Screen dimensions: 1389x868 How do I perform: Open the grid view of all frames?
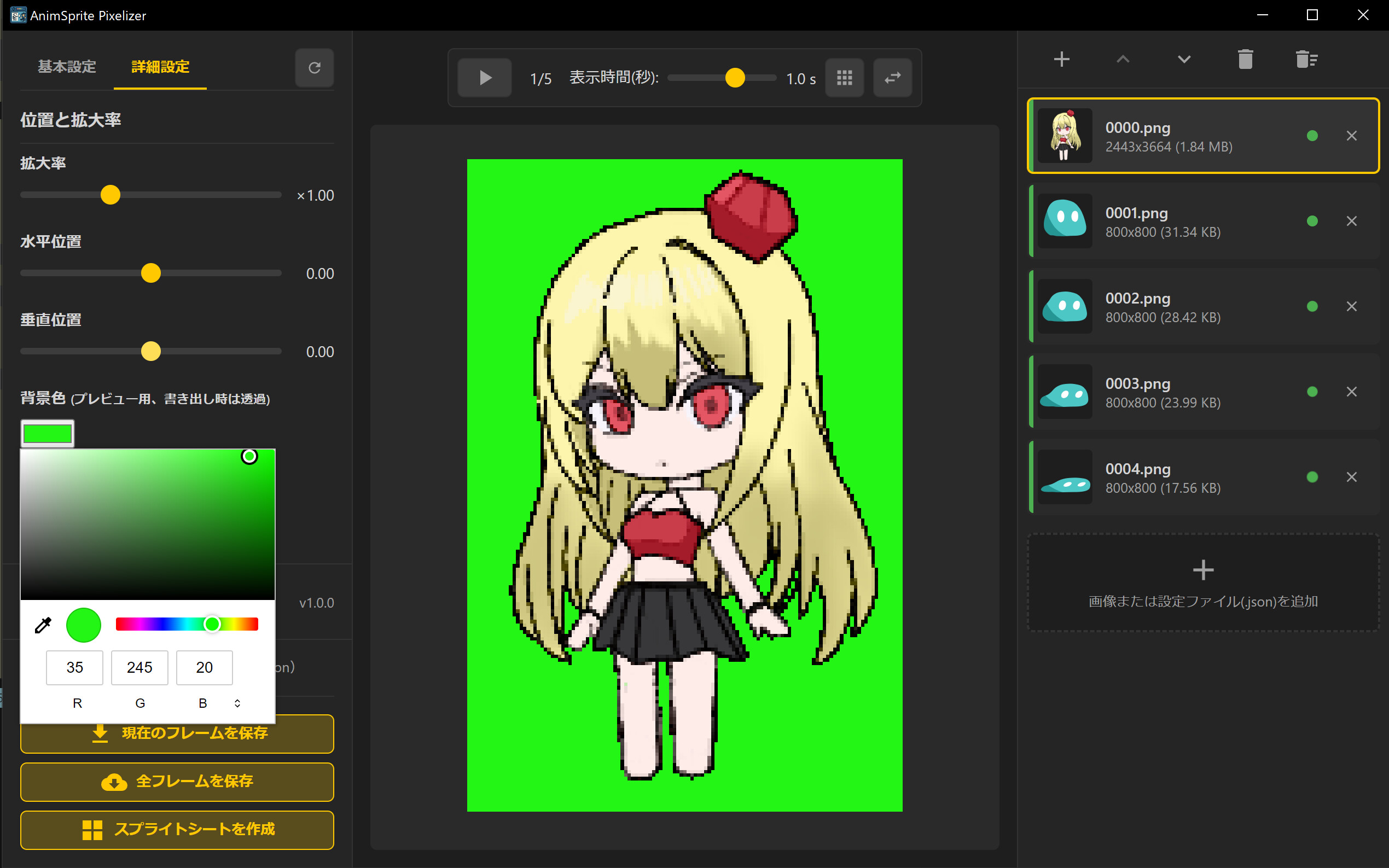[844, 78]
